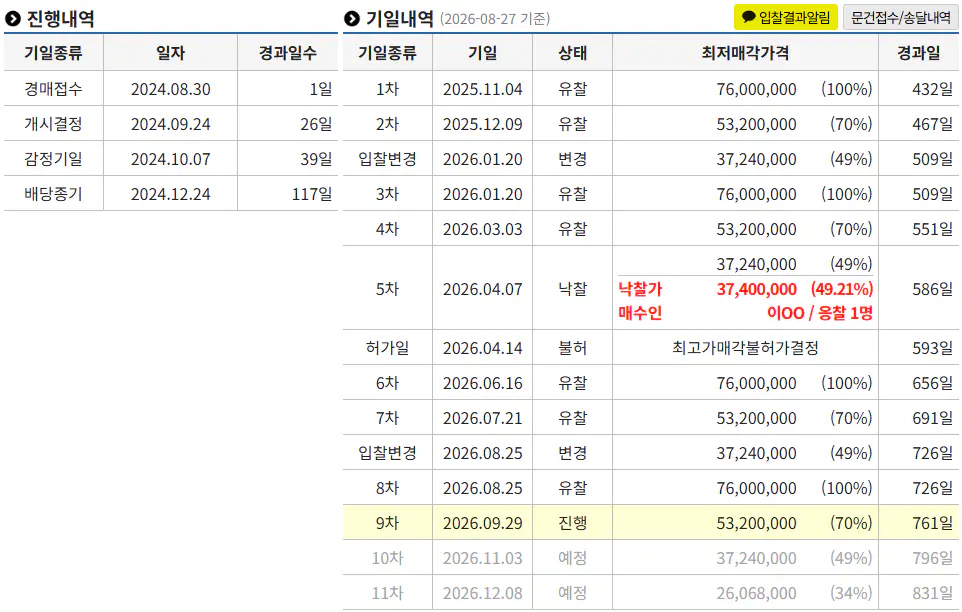Image resolution: width=962 pixels, height=612 pixels.
Task: Click the arrow icon beside 기일내역 heading
Action: (x=352, y=19)
